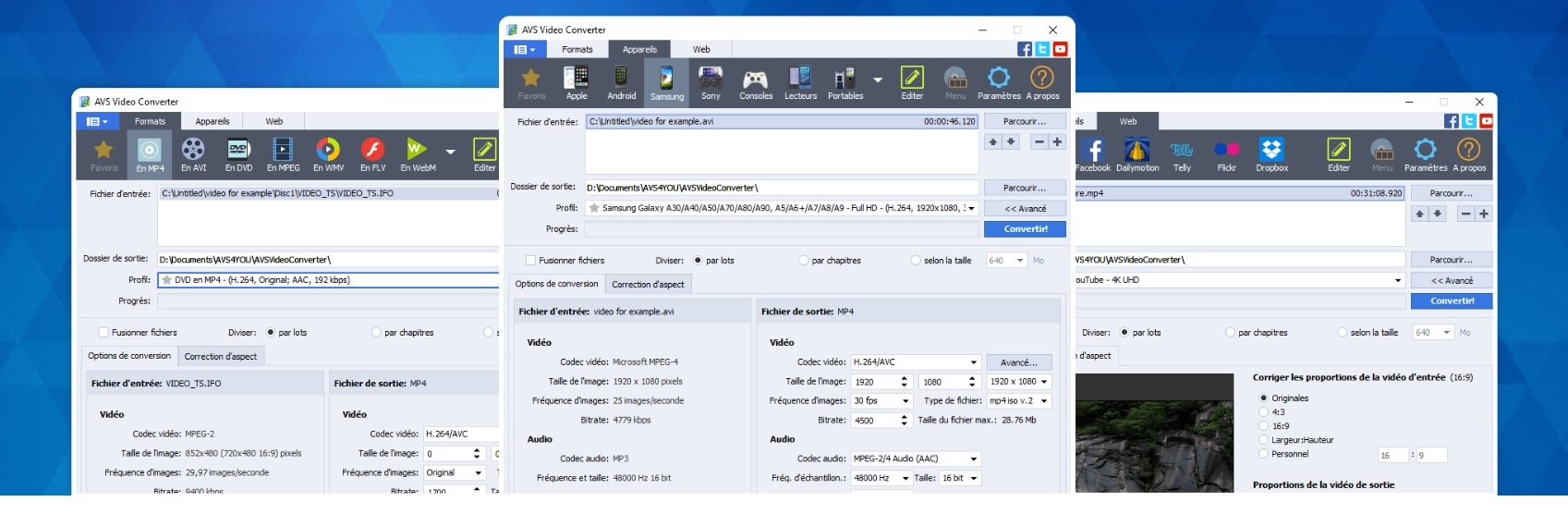Open Correction d'aspect tab in center window
The height and width of the screenshot is (514, 1568).
(648, 284)
